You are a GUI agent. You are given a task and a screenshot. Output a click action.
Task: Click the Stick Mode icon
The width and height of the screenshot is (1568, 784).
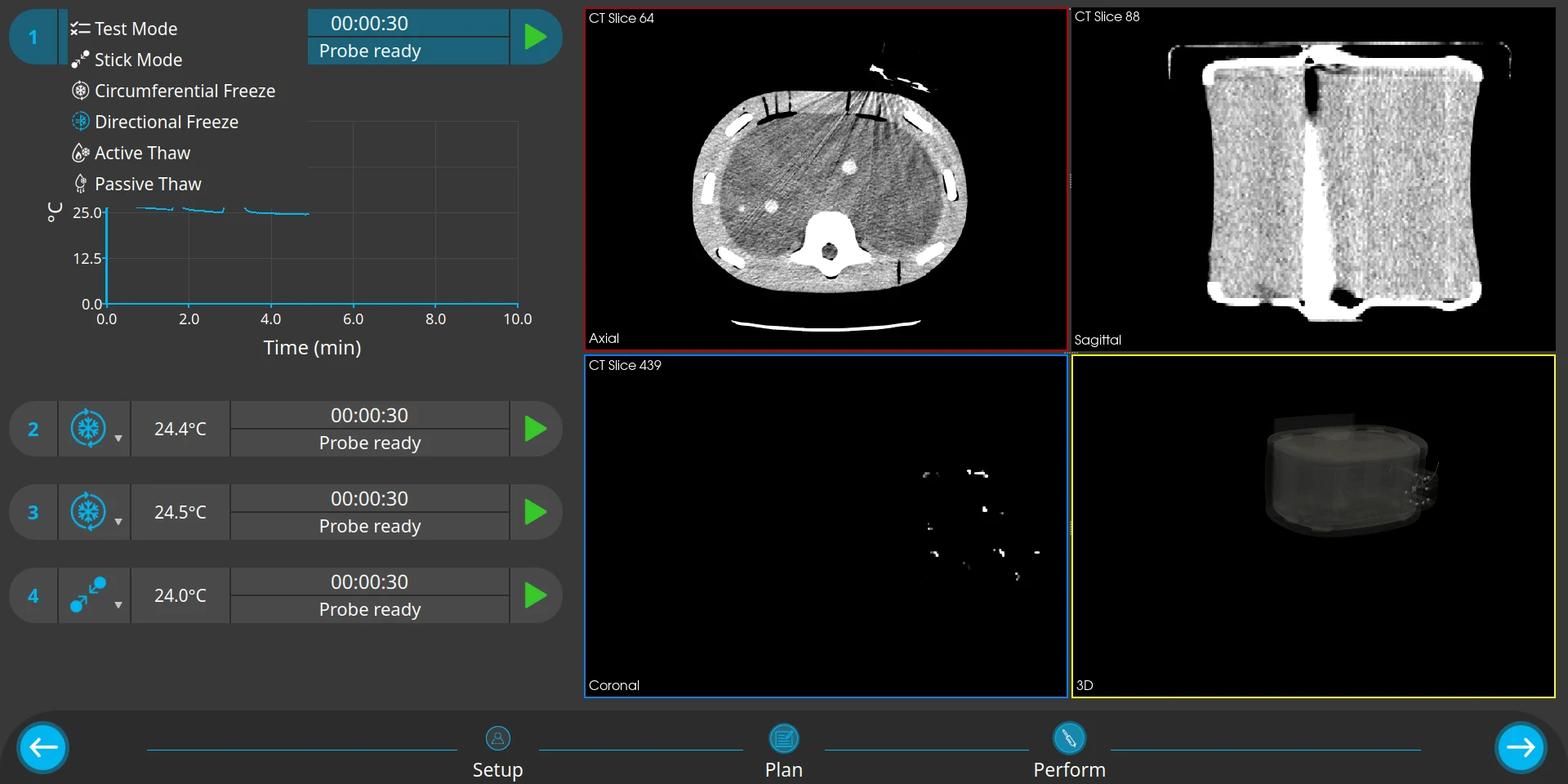pos(80,60)
